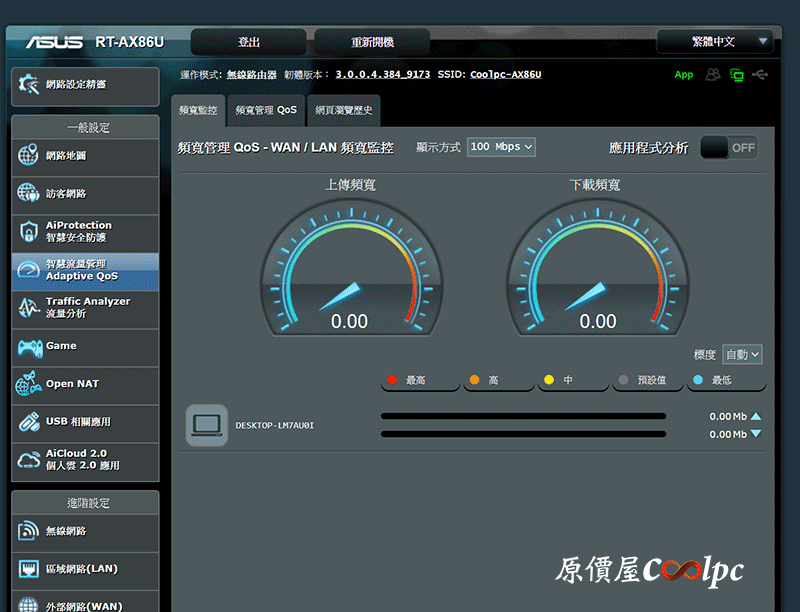The width and height of the screenshot is (800, 612).
Task: Click the 上傳頻寬 upload gauge
Action: pos(352,267)
